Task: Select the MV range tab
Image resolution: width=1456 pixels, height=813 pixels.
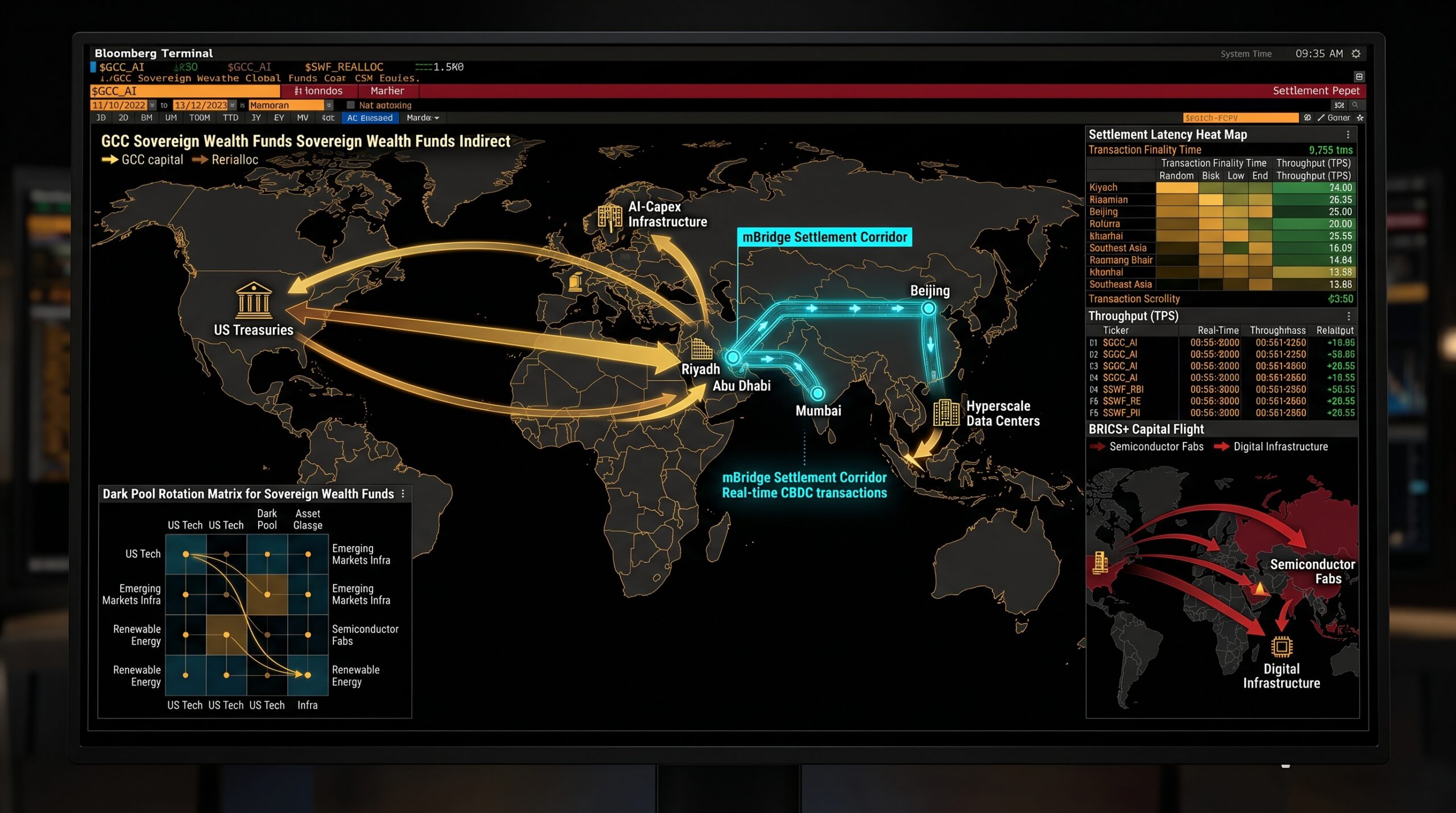Action: (303, 118)
